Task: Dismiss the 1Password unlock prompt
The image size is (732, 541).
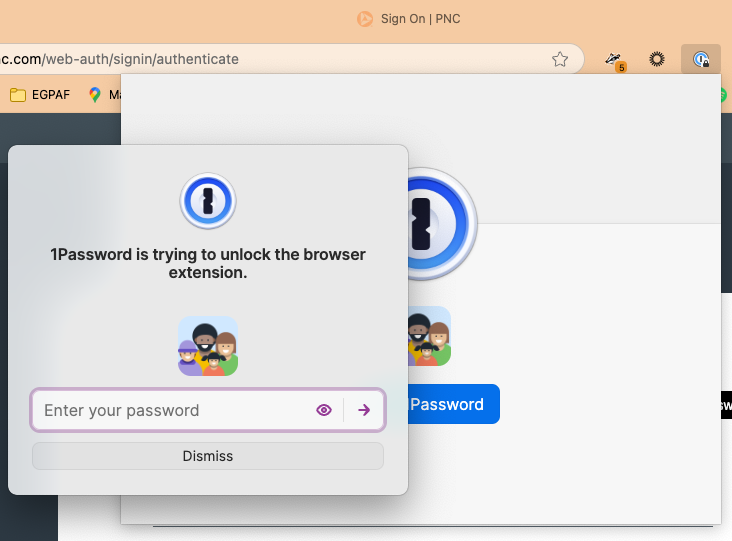Action: pos(208,456)
